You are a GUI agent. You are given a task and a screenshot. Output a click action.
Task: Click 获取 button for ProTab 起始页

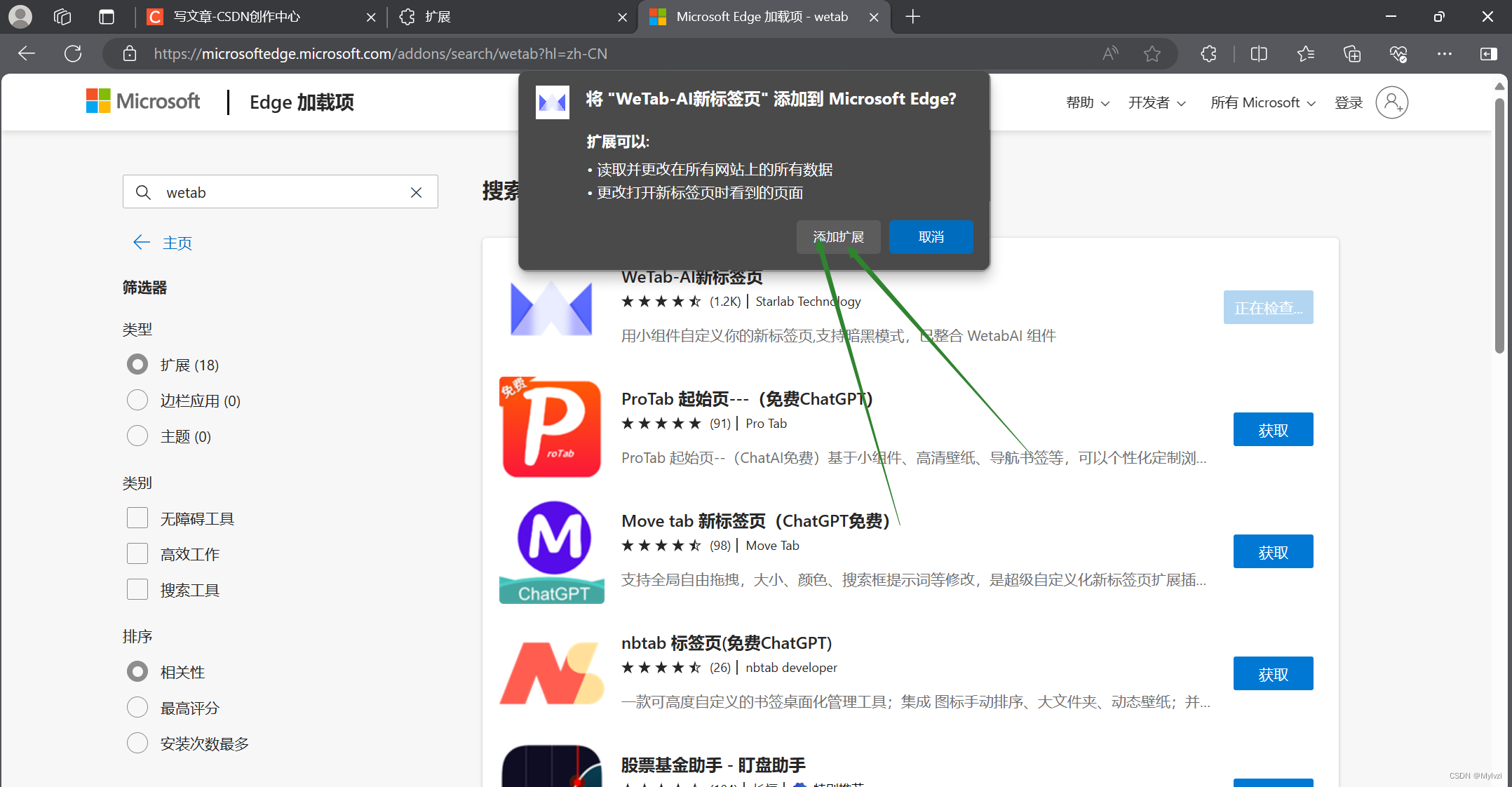click(x=1273, y=430)
